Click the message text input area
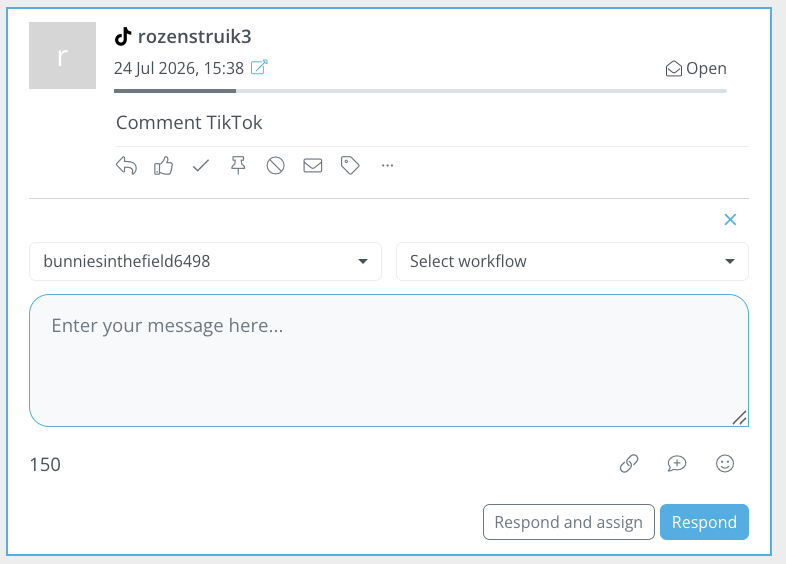Image resolution: width=786 pixels, height=564 pixels. 389,360
